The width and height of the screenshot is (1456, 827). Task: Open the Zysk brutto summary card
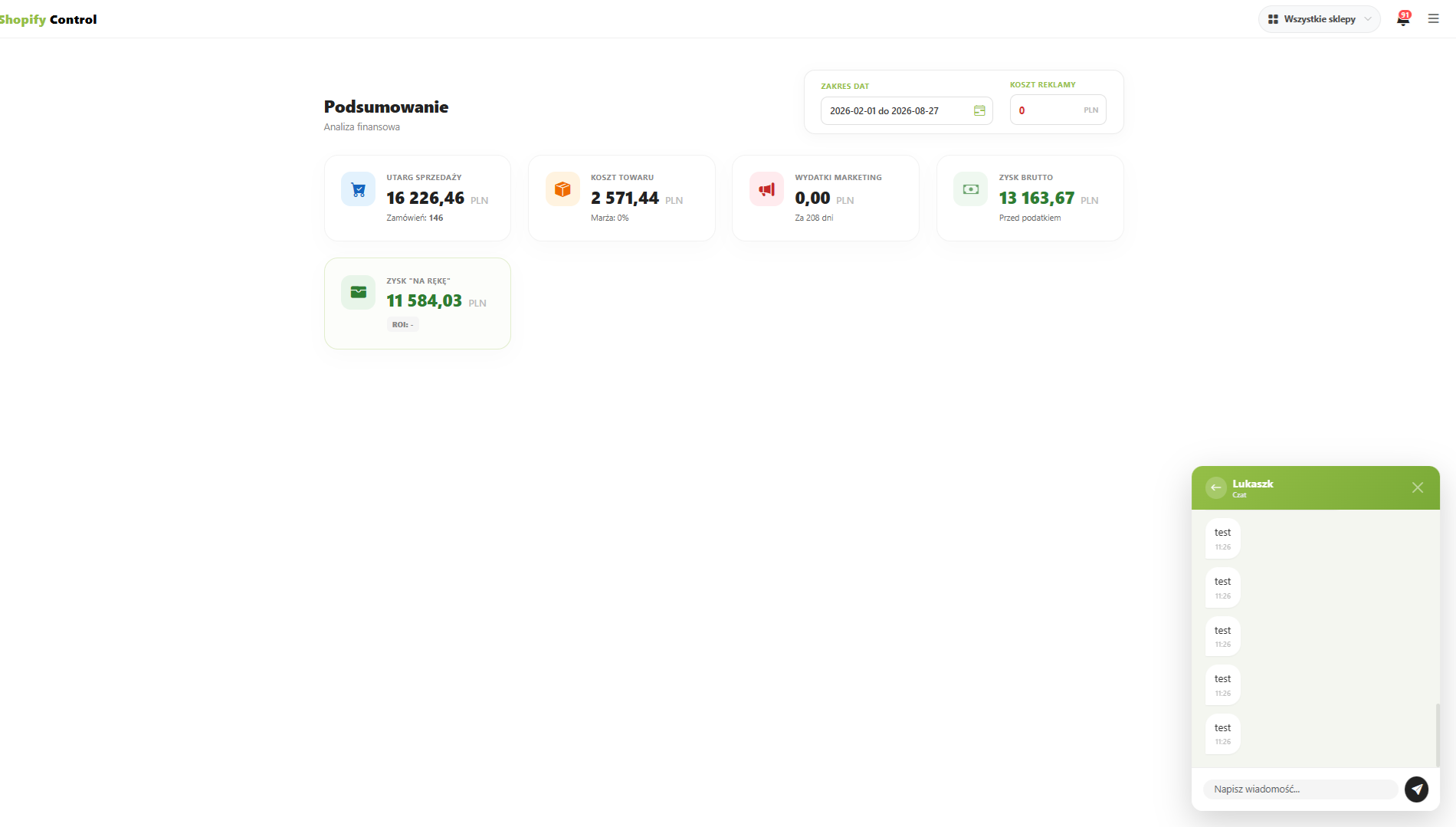(x=1030, y=199)
